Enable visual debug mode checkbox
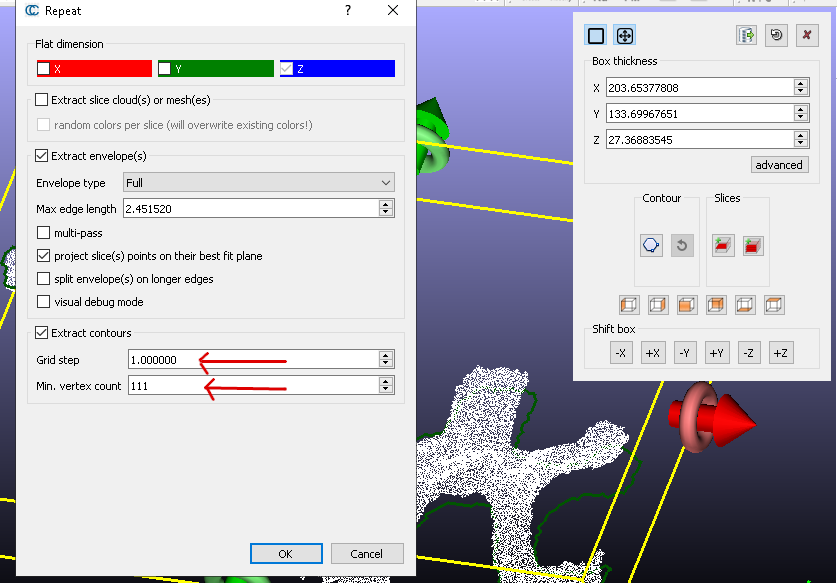Screen dimensions: 837x583 (44, 302)
